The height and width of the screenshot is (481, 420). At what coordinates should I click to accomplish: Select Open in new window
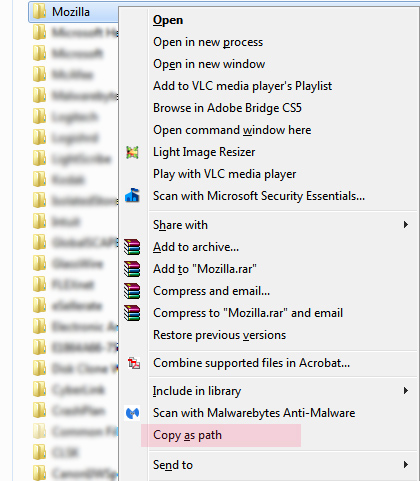[x=209, y=64]
